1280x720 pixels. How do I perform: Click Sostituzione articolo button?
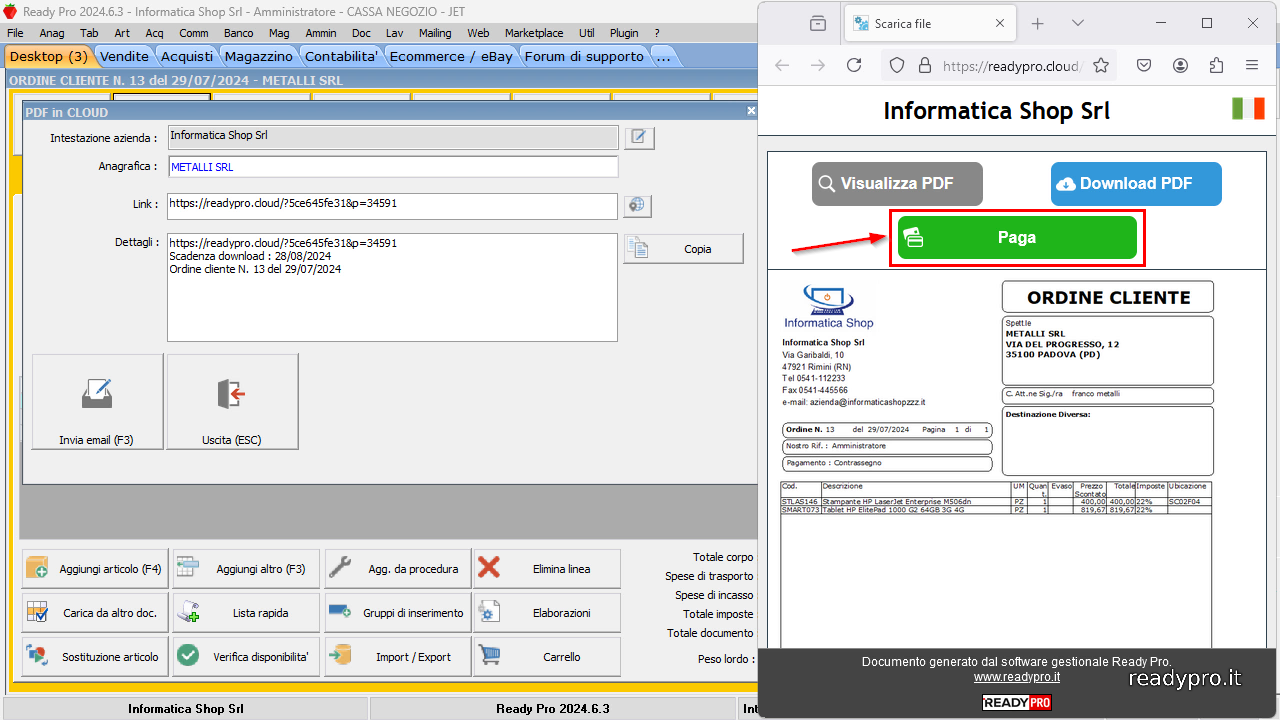click(x=95, y=657)
